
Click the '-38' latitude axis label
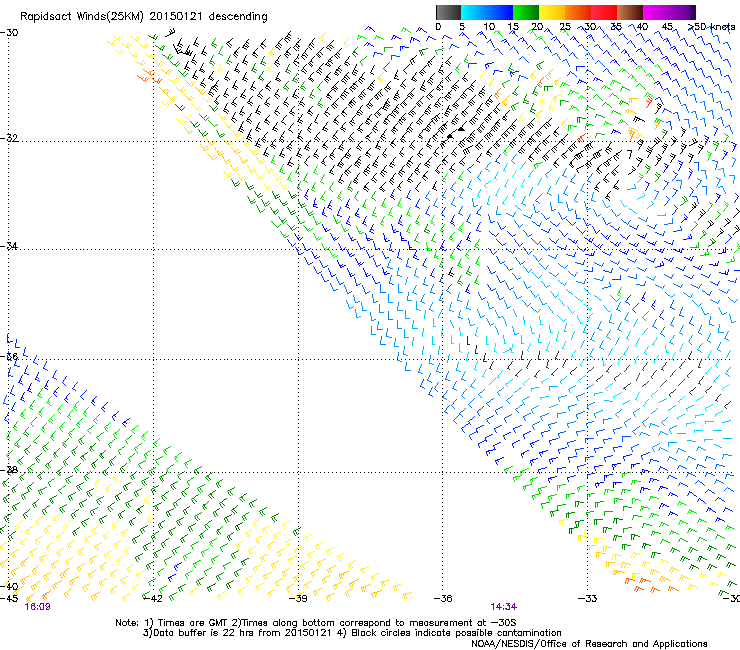tap(9, 470)
